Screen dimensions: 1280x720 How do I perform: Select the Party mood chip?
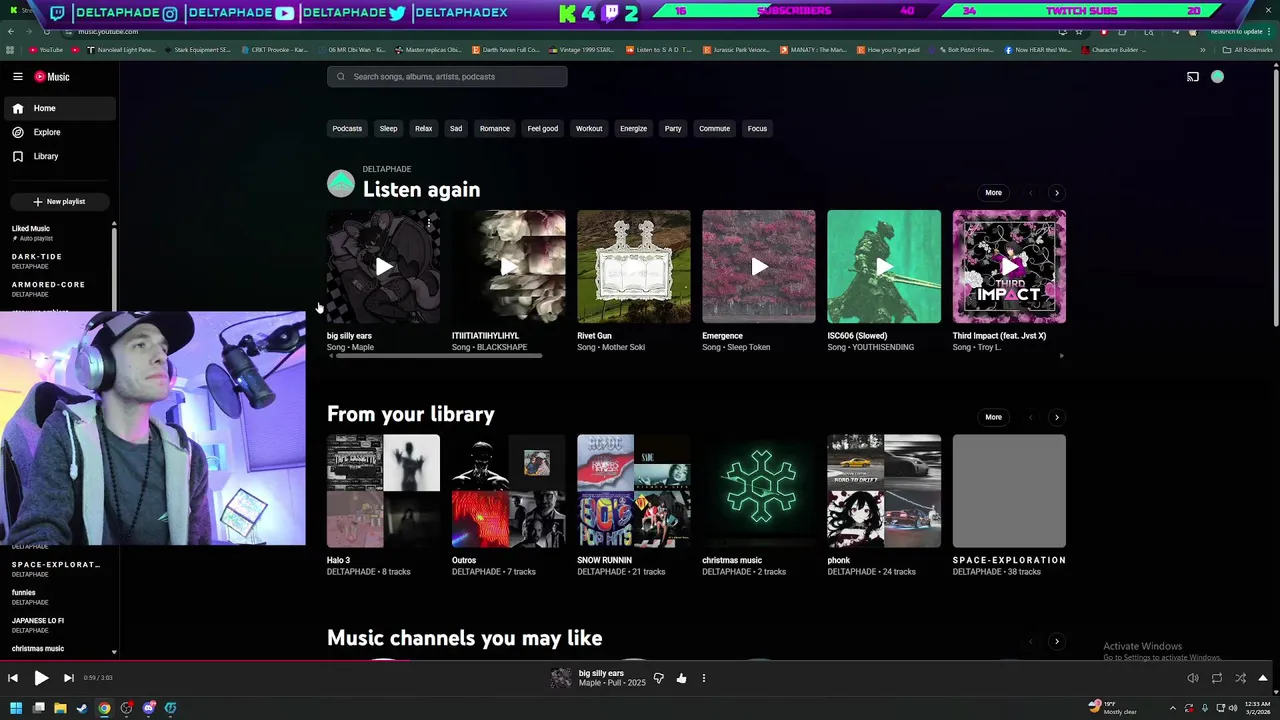coord(673,128)
